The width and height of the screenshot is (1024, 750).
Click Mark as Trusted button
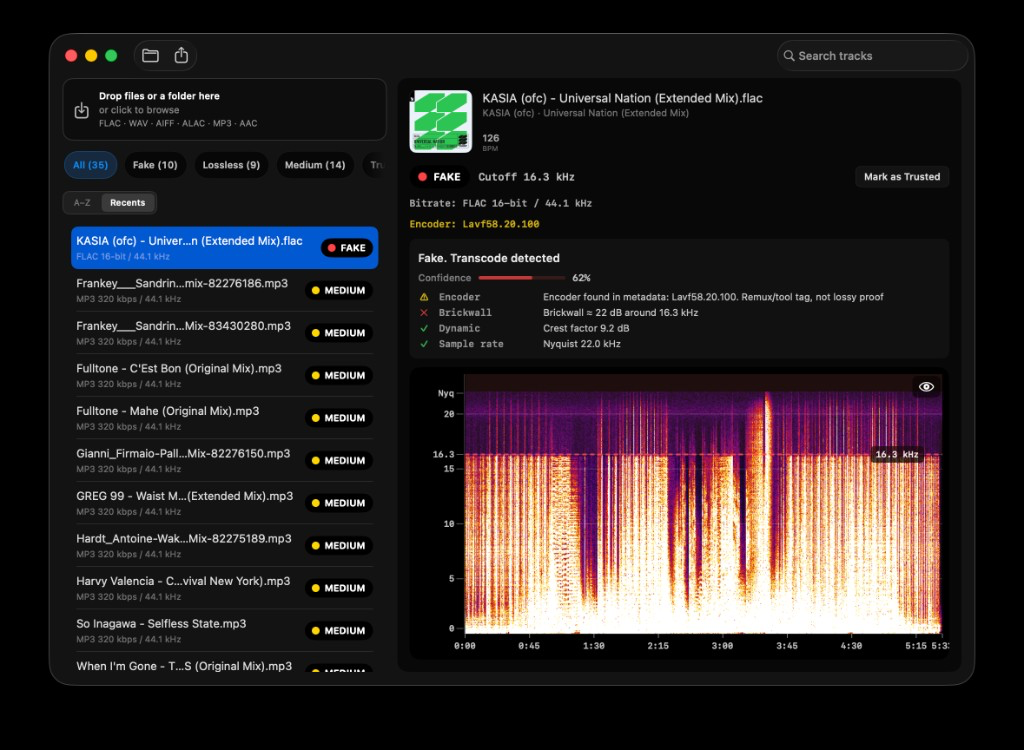tap(902, 177)
